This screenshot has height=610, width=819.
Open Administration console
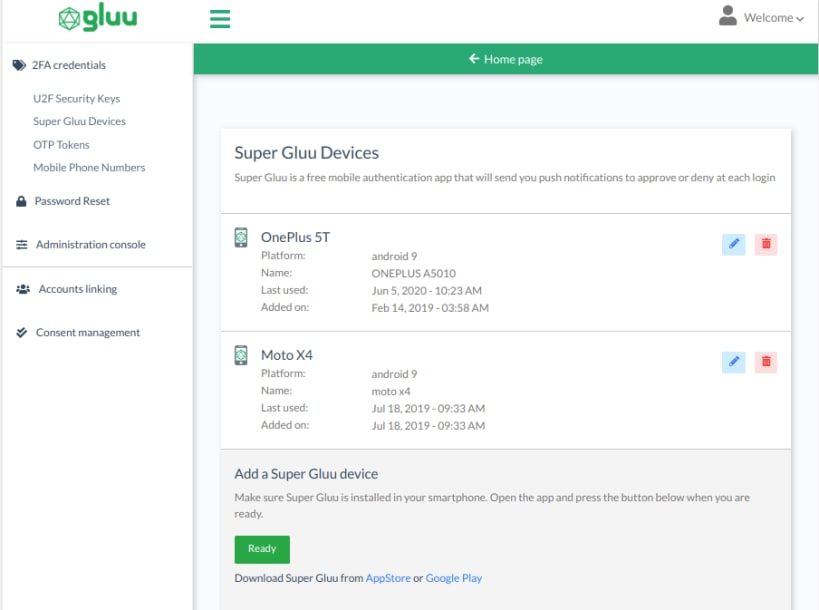(x=91, y=244)
